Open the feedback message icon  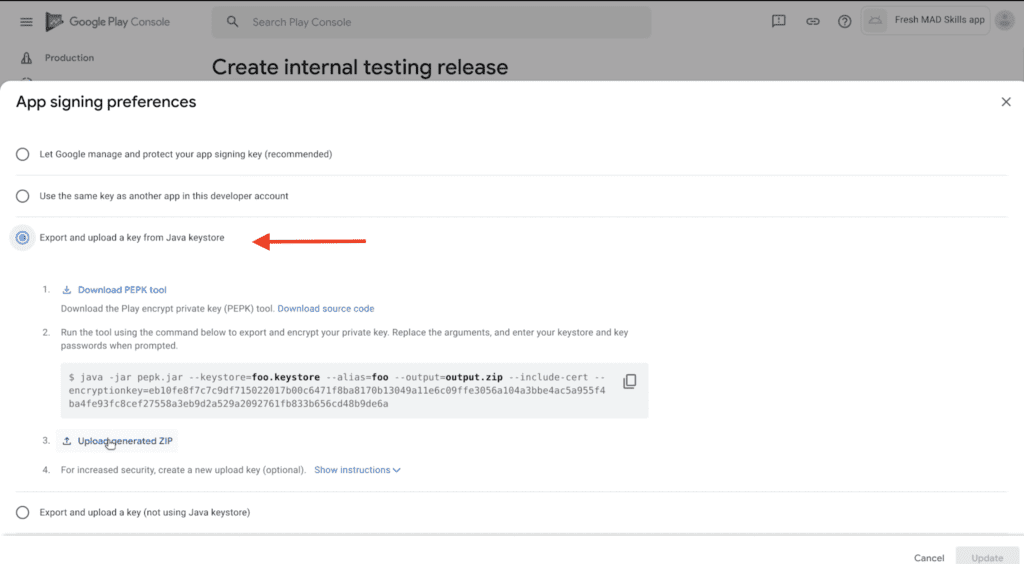tap(778, 22)
